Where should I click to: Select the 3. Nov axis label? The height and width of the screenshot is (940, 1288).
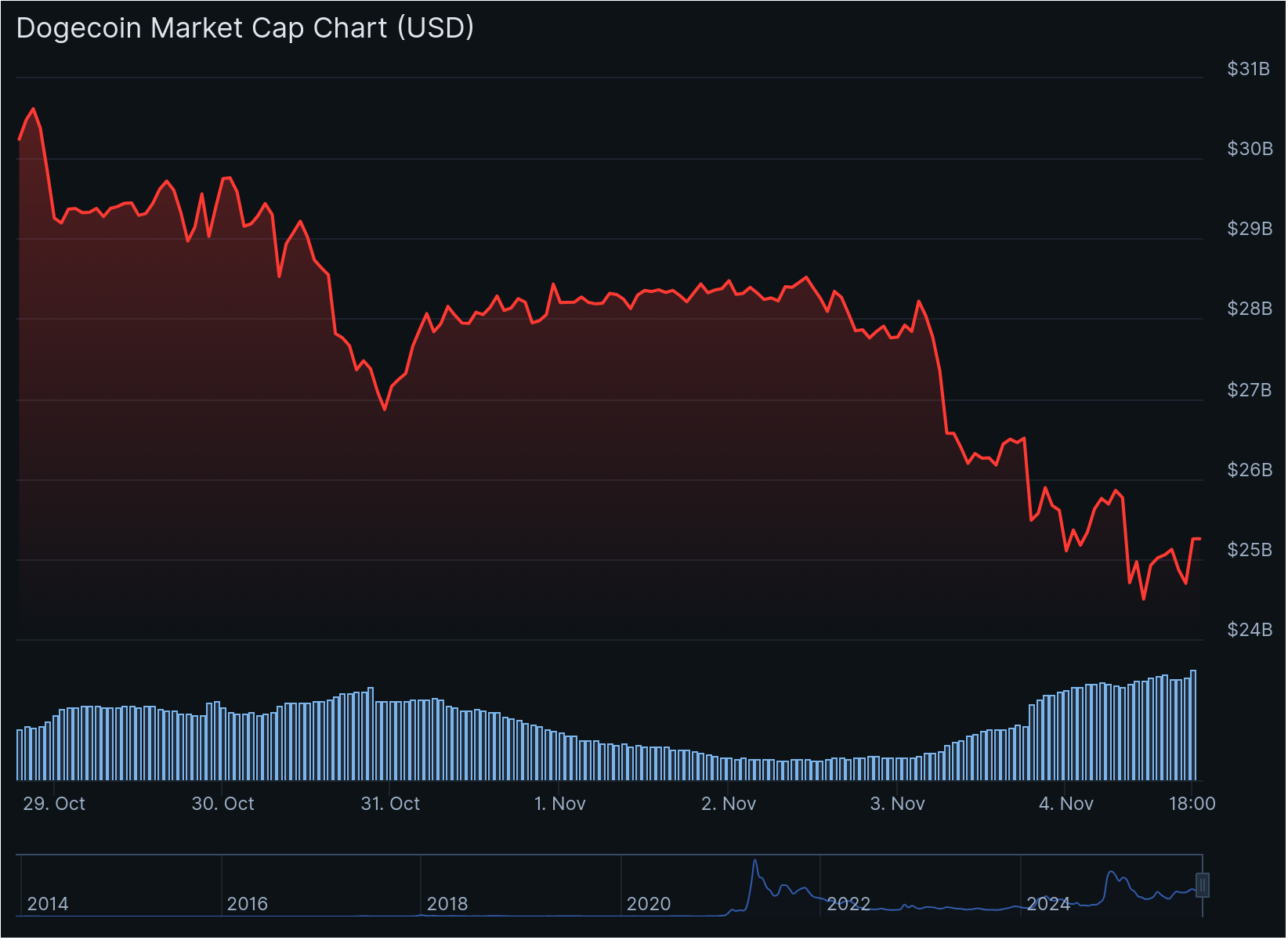tap(898, 804)
